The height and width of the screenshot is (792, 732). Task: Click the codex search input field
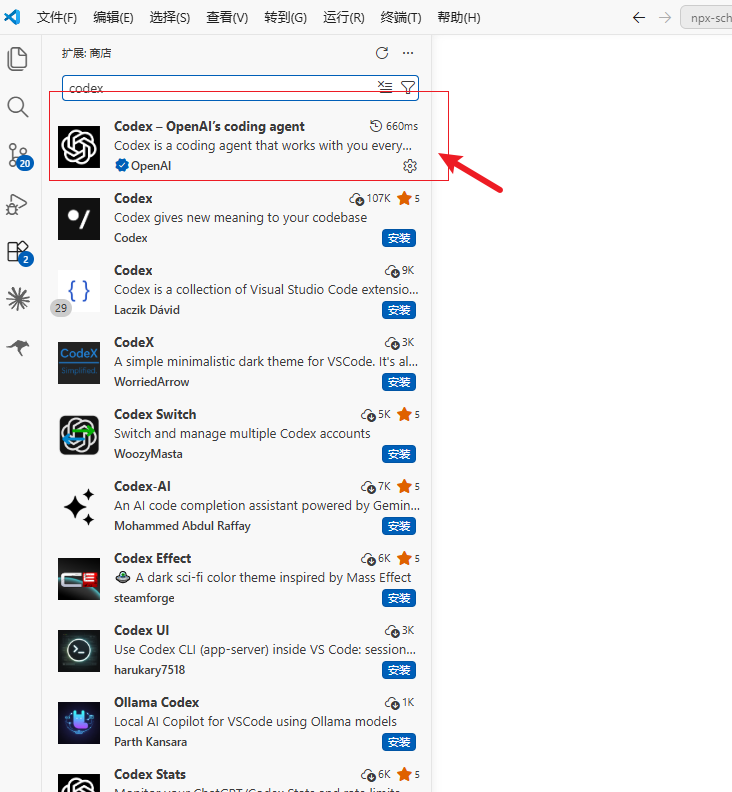222,88
